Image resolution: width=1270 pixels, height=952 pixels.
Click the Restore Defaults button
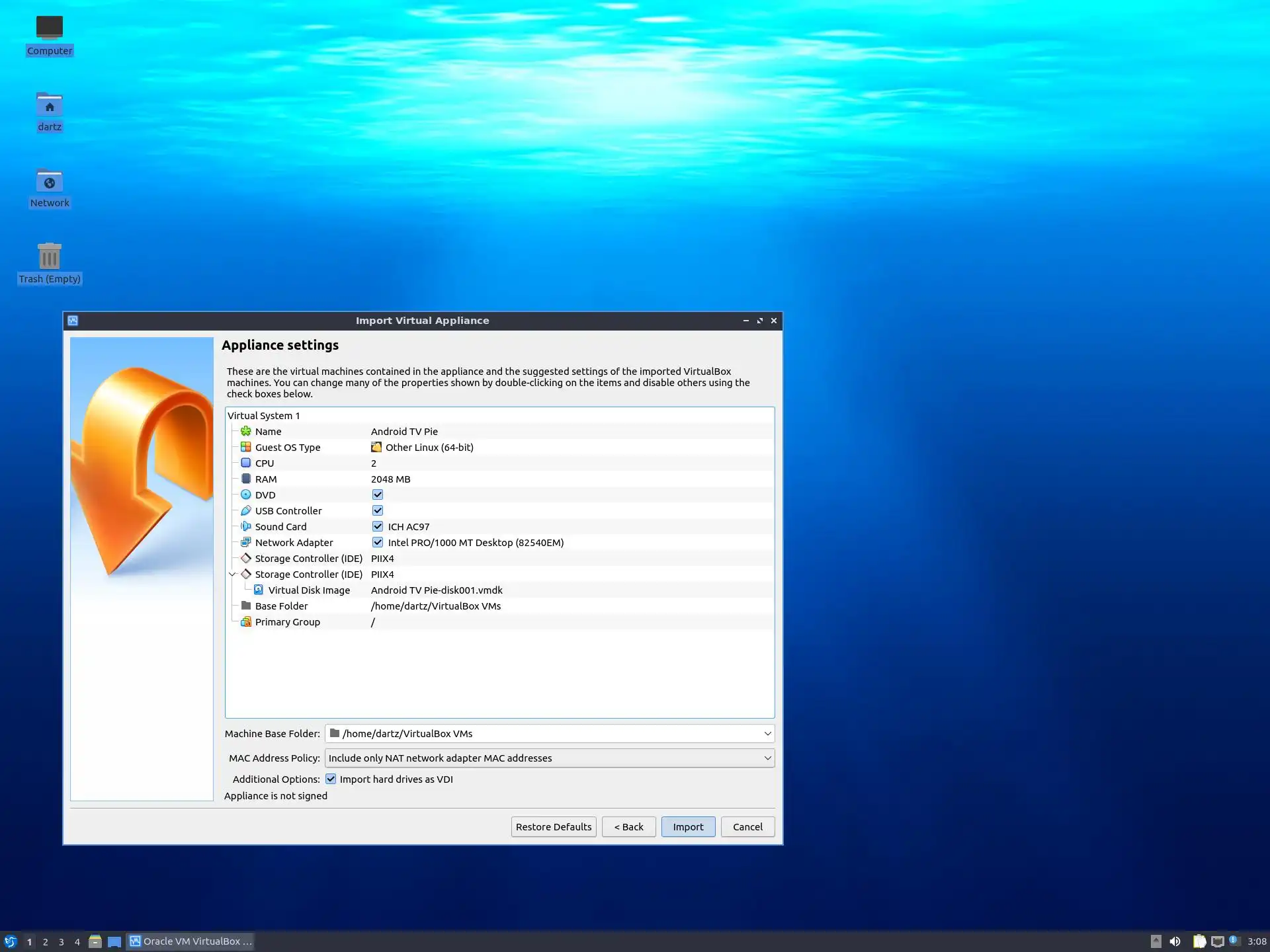(554, 826)
